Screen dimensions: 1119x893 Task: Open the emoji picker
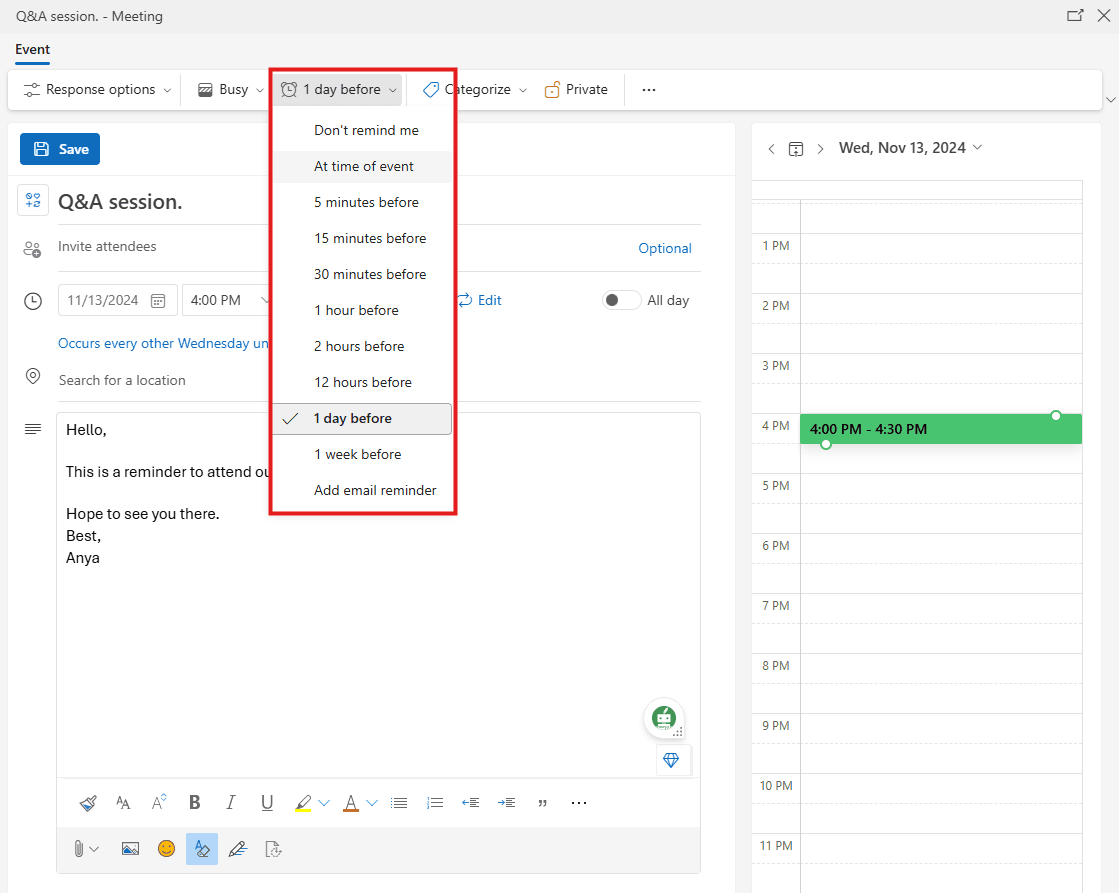coord(166,848)
